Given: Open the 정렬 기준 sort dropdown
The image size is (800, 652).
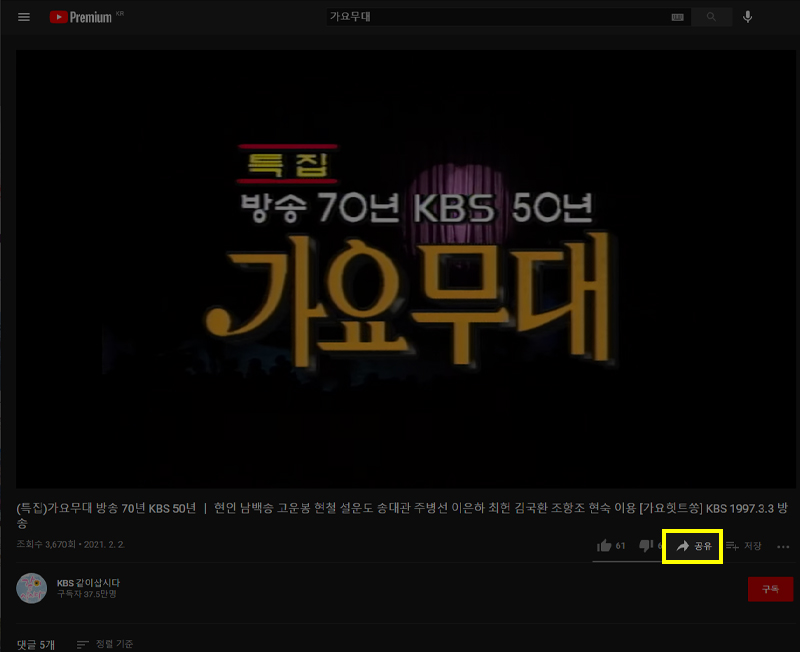Looking at the screenshot, I should 105,644.
